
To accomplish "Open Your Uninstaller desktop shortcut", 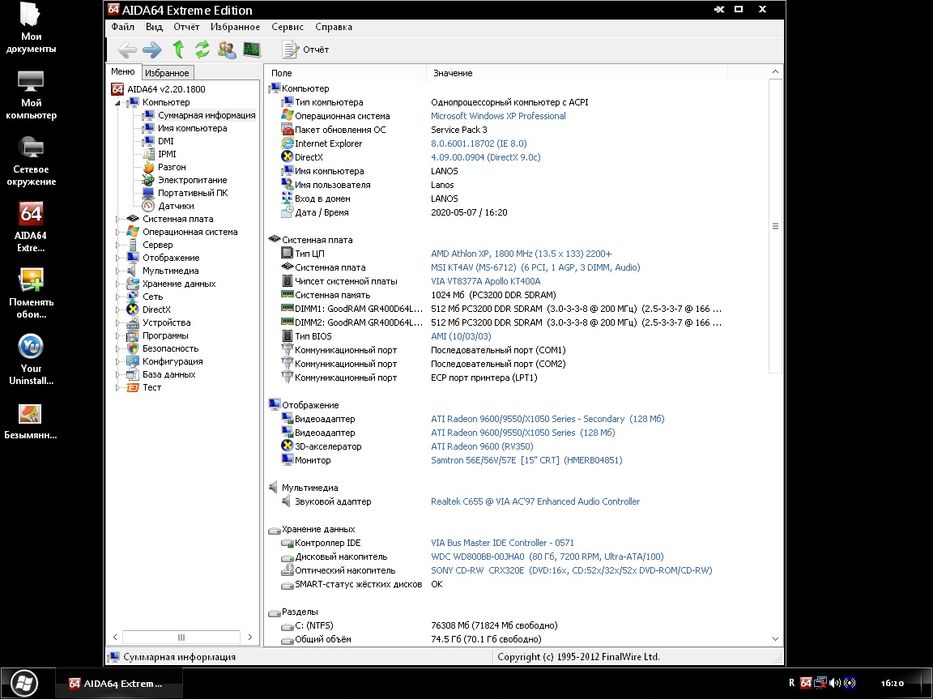I will click(x=31, y=360).
